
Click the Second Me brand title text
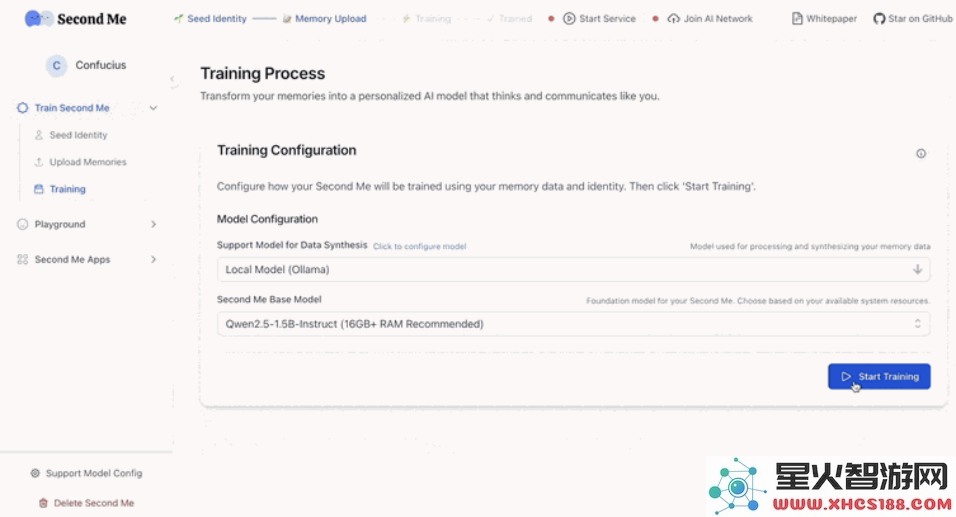pos(92,19)
